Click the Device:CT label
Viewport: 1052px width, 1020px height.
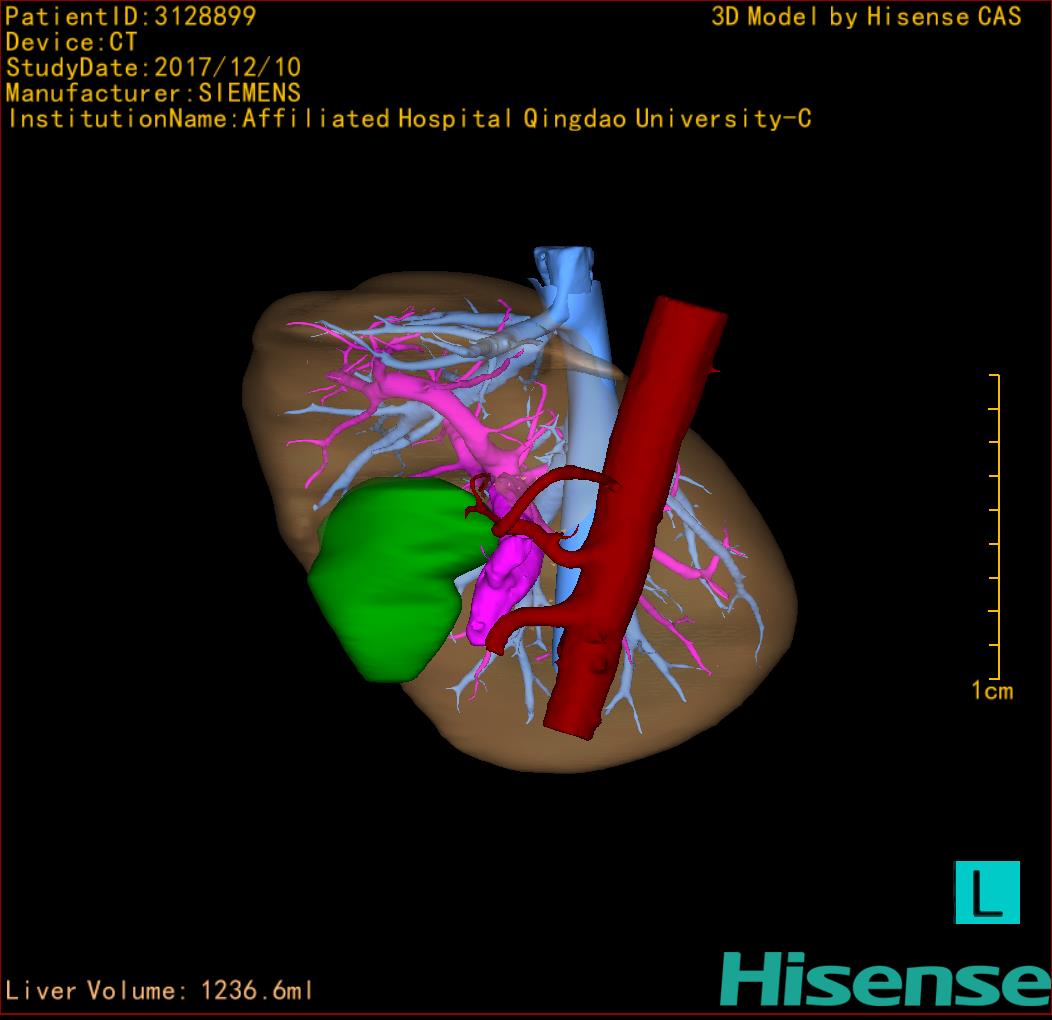click(x=71, y=42)
